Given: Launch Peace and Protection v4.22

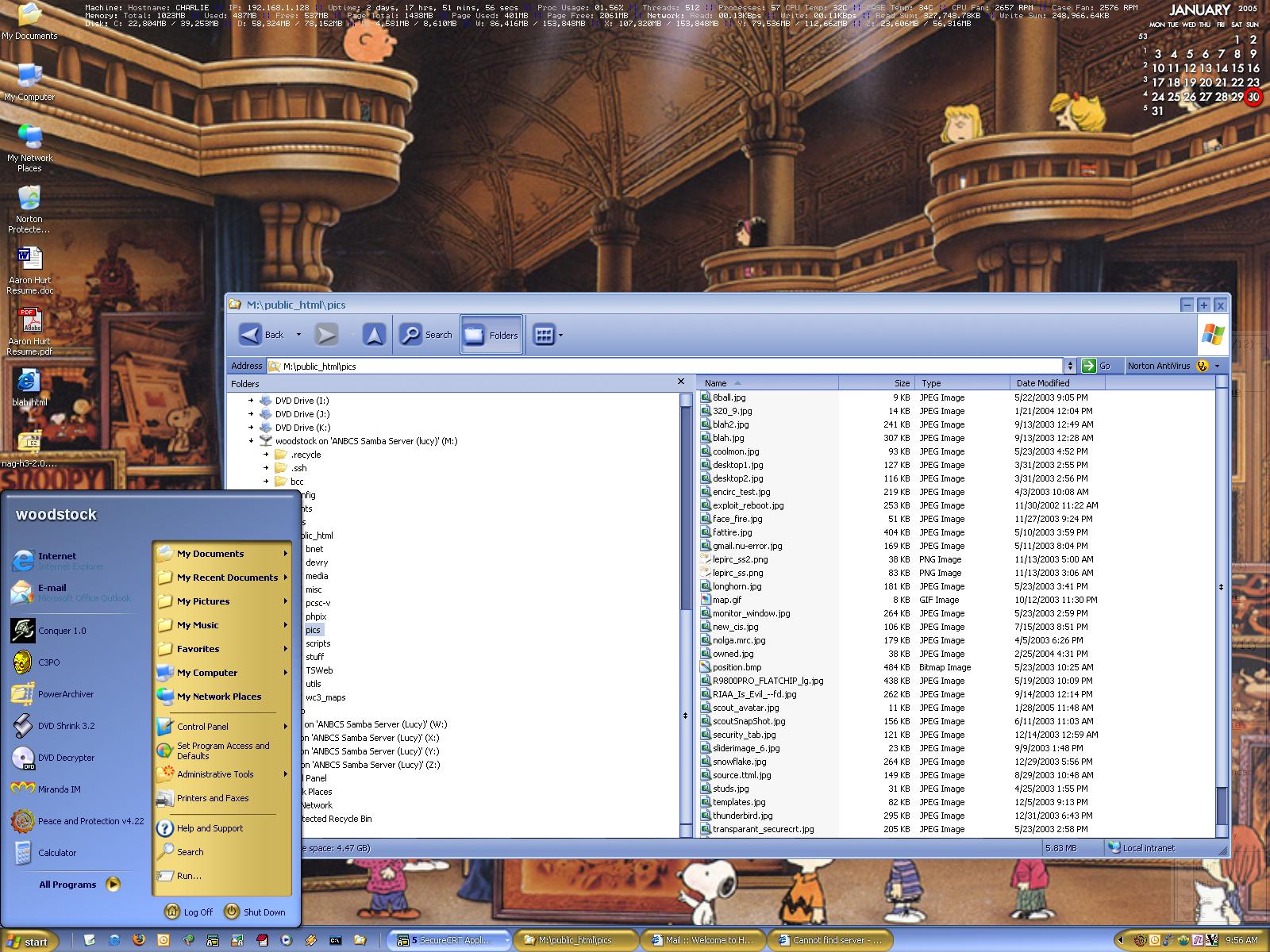Looking at the screenshot, I should tap(78, 821).
